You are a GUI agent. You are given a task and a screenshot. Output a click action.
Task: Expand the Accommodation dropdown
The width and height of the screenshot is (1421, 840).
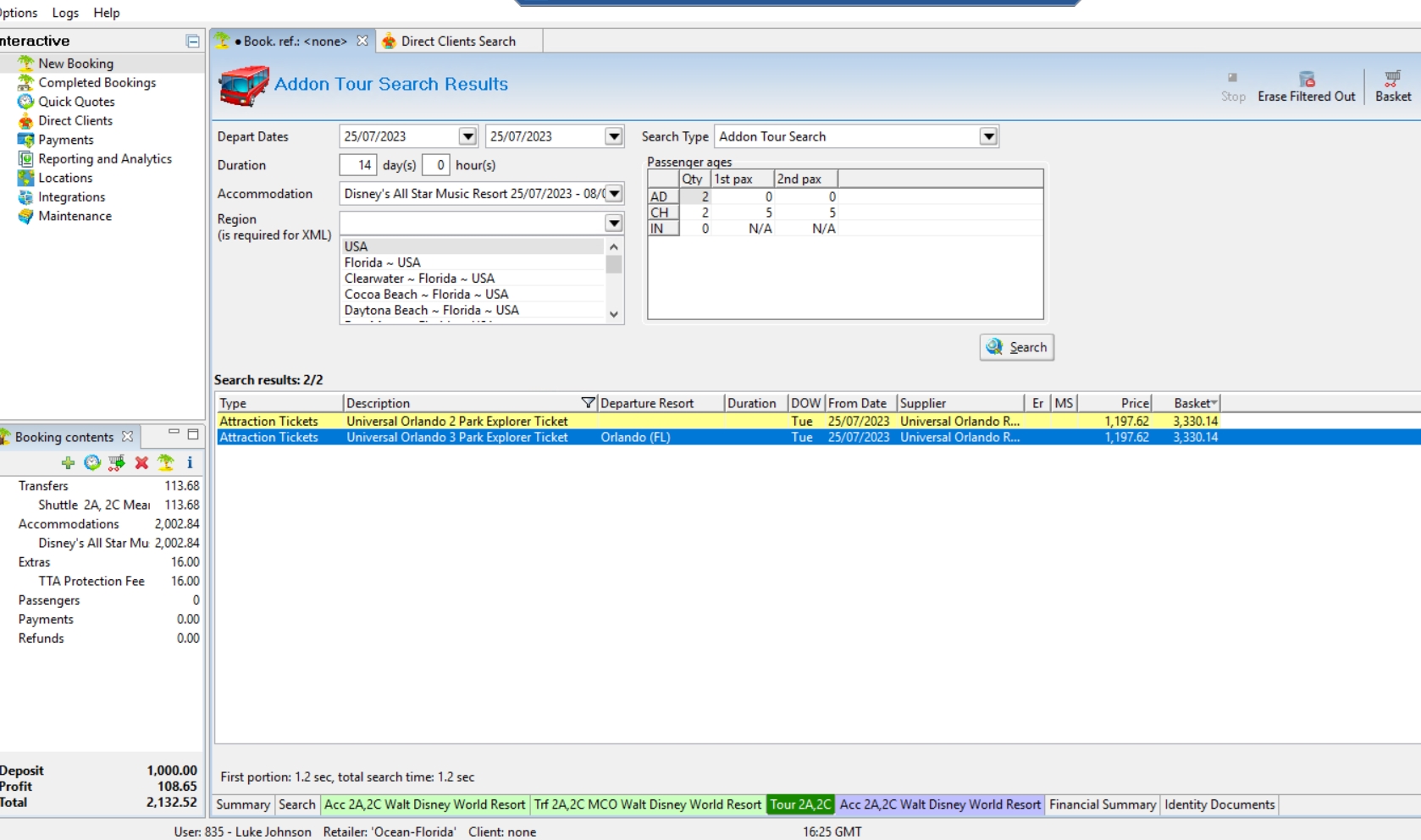pos(614,194)
